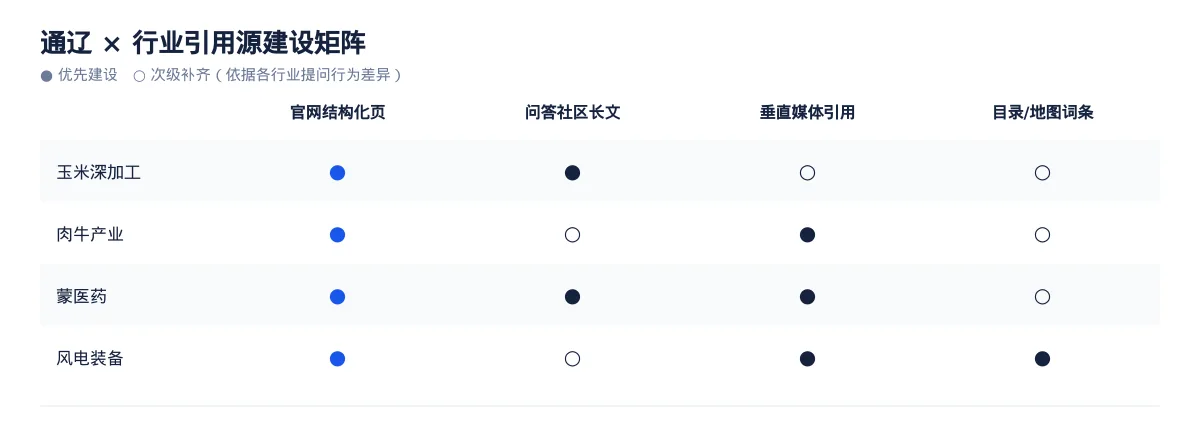Select the 垂直媒体引用 column header
The image size is (1200, 430).
point(807,113)
